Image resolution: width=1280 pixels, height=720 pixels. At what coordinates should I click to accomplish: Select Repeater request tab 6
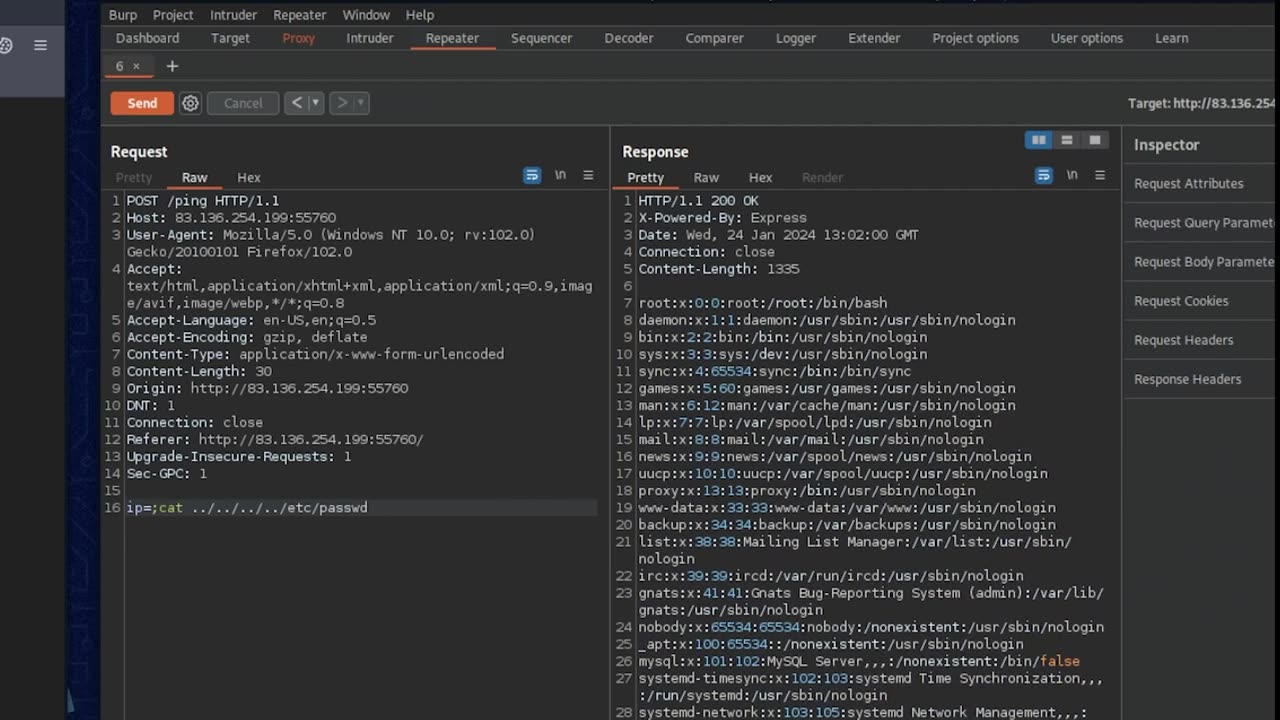coord(119,66)
